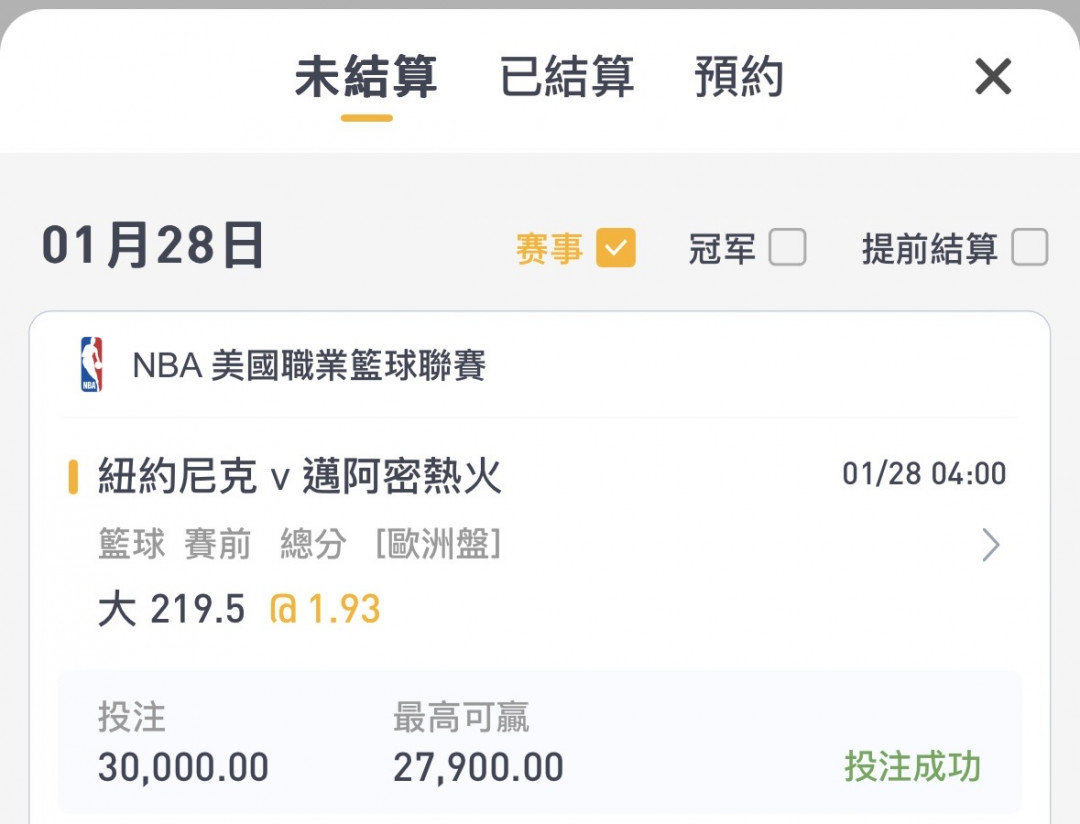This screenshot has width=1080, height=824.
Task: Click the 投注成功 status label
Action: [913, 767]
